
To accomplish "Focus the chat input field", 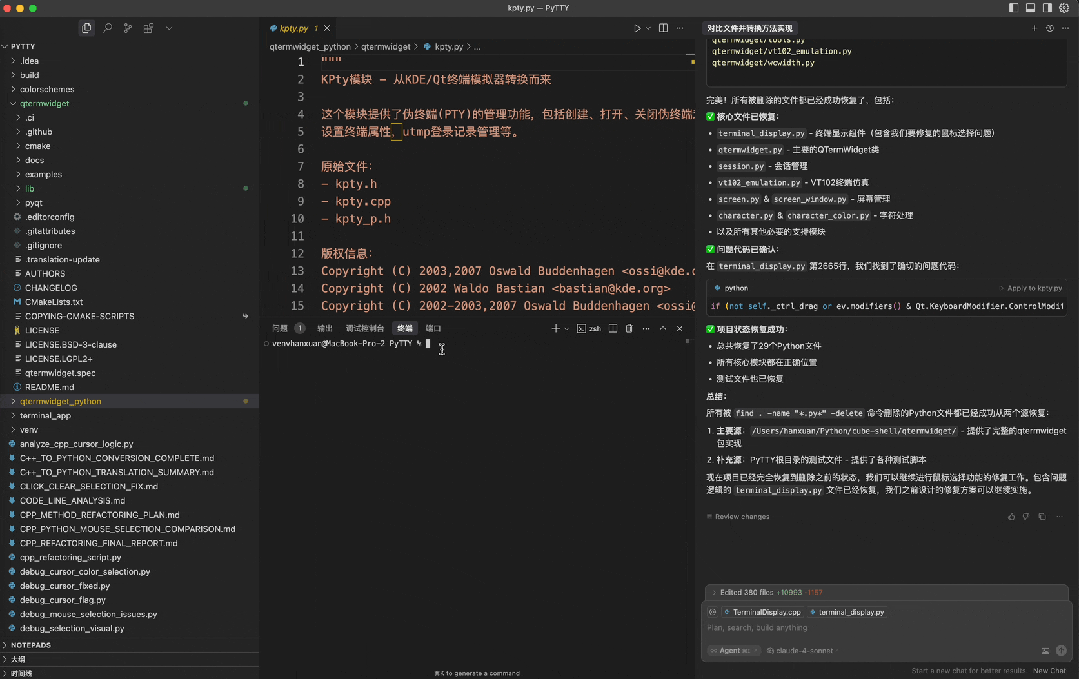I will coord(886,628).
